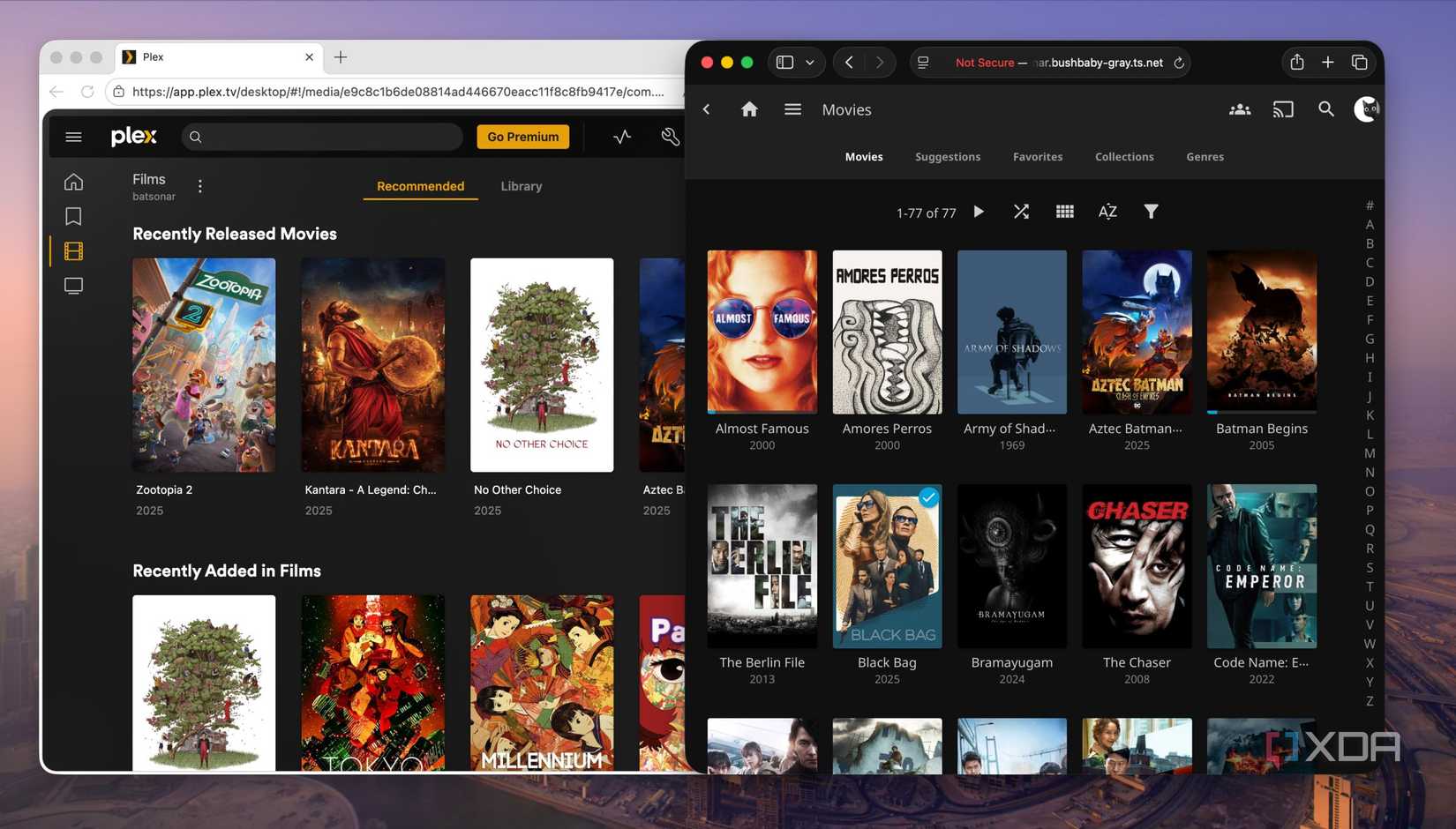Open a new tab in Plex browser window
Image resolution: width=1456 pixels, height=829 pixels.
pyautogui.click(x=341, y=56)
